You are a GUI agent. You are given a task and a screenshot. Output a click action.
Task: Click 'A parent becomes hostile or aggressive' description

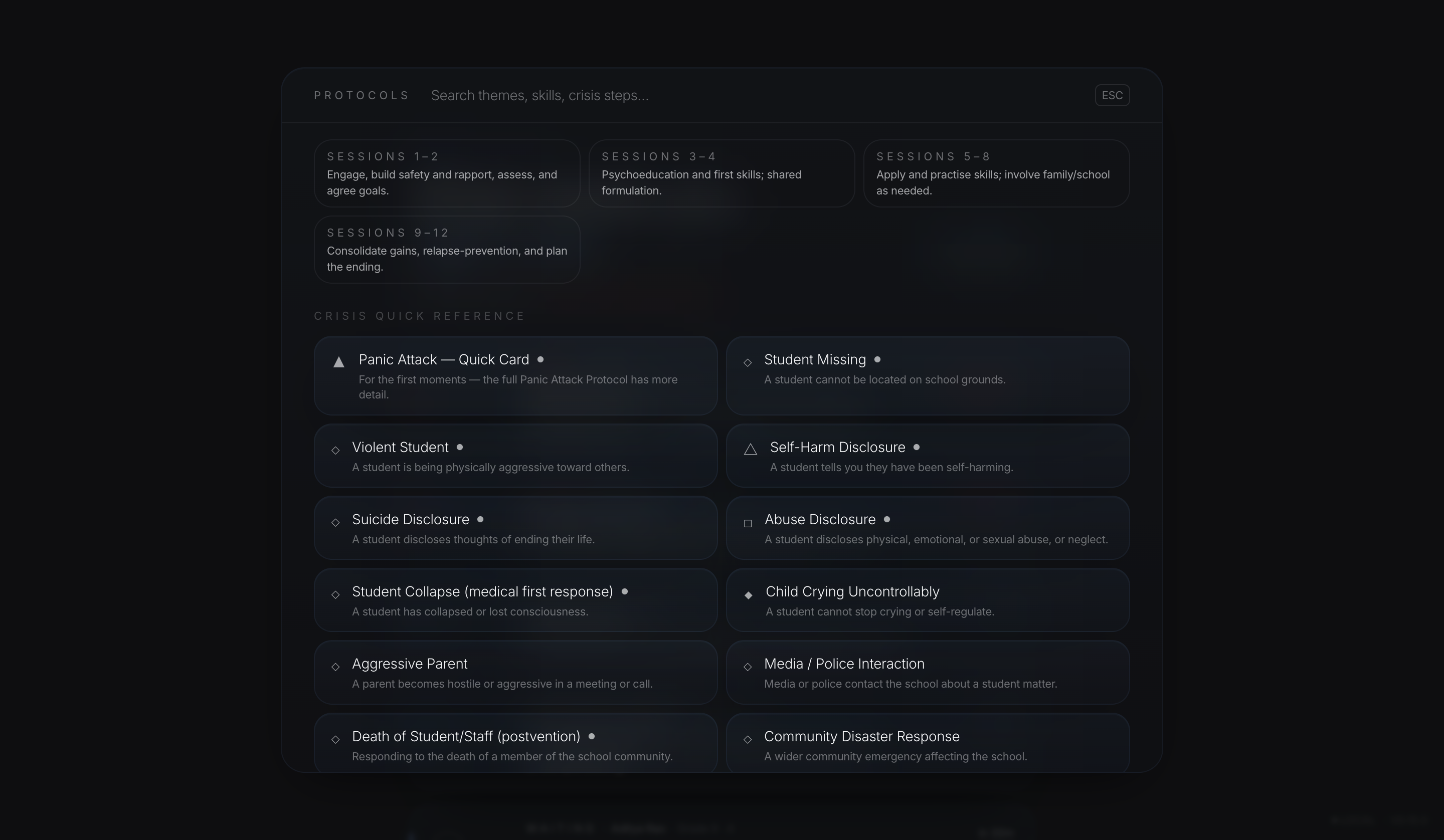[502, 684]
